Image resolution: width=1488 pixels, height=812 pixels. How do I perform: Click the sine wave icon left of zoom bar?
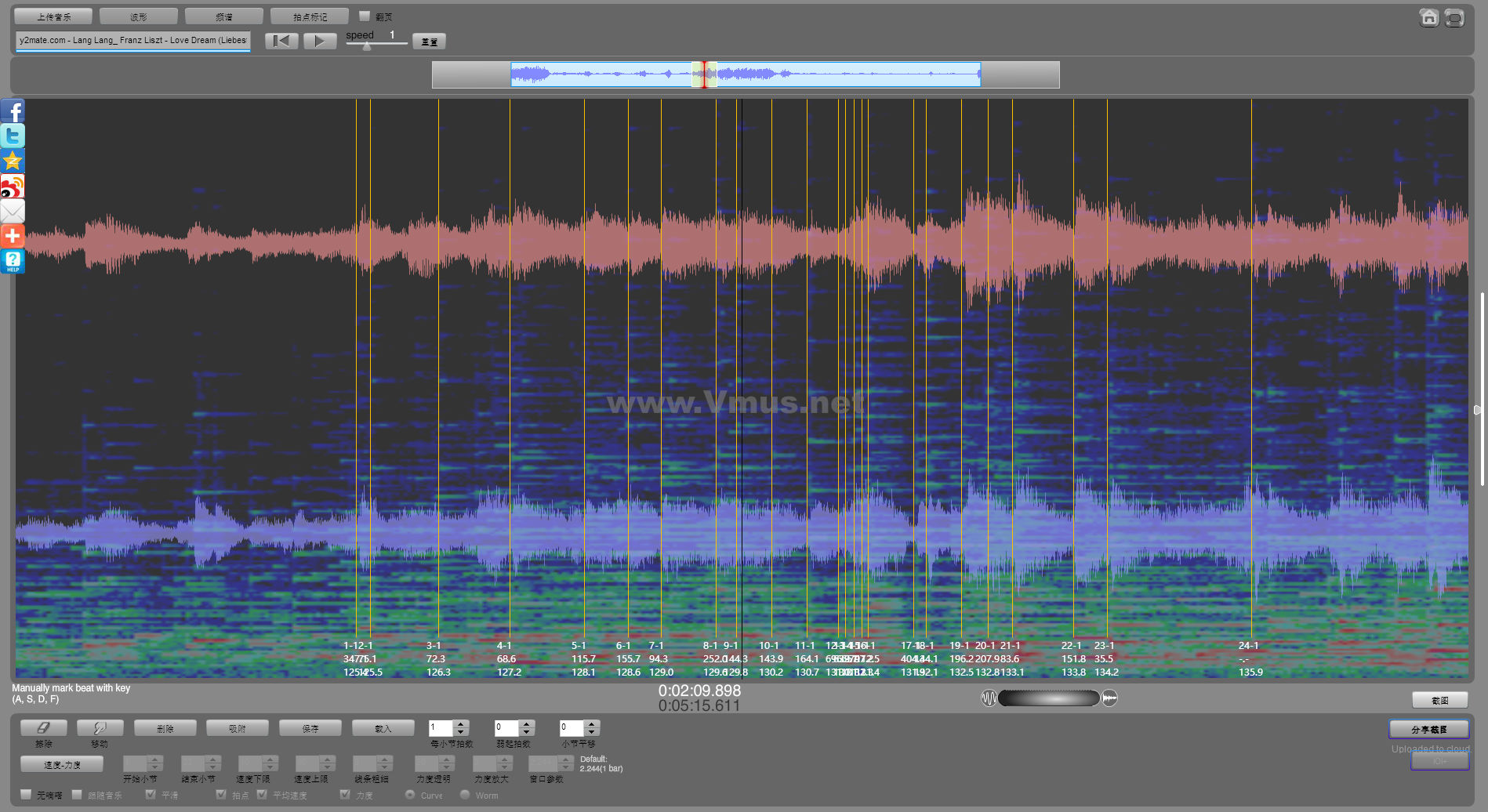coord(989,698)
